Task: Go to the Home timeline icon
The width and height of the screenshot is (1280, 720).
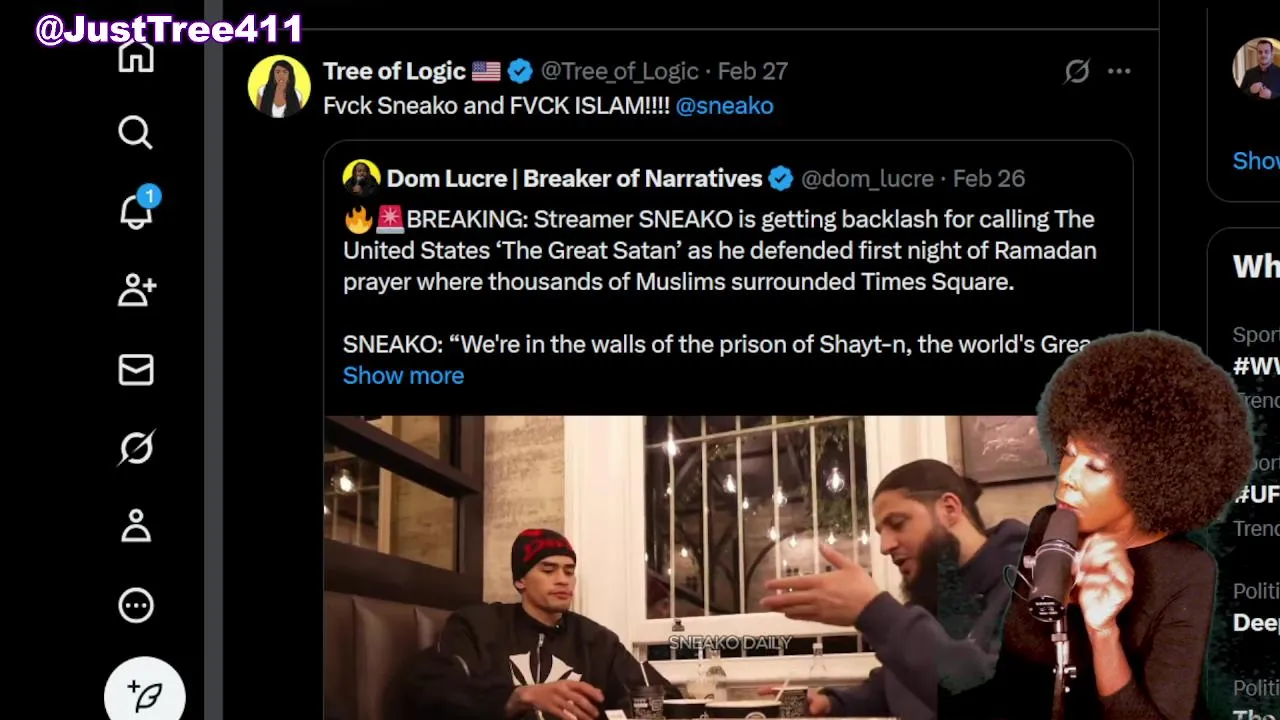Action: pos(136,56)
